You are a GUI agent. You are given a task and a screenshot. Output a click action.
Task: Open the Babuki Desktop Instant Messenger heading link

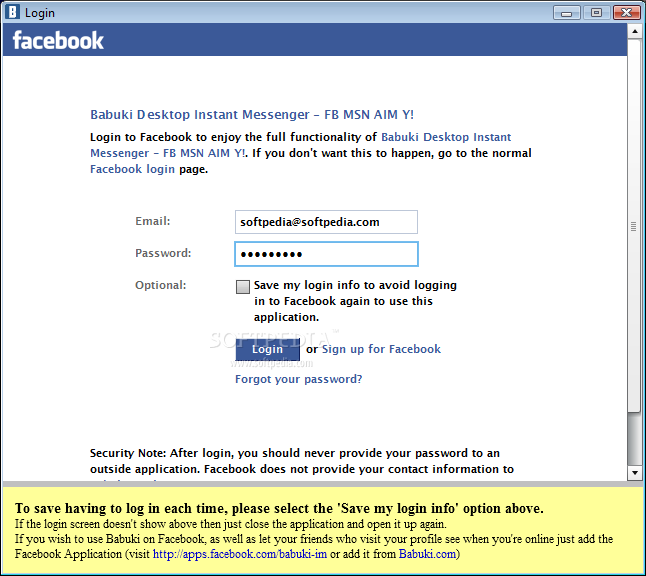tap(252, 115)
